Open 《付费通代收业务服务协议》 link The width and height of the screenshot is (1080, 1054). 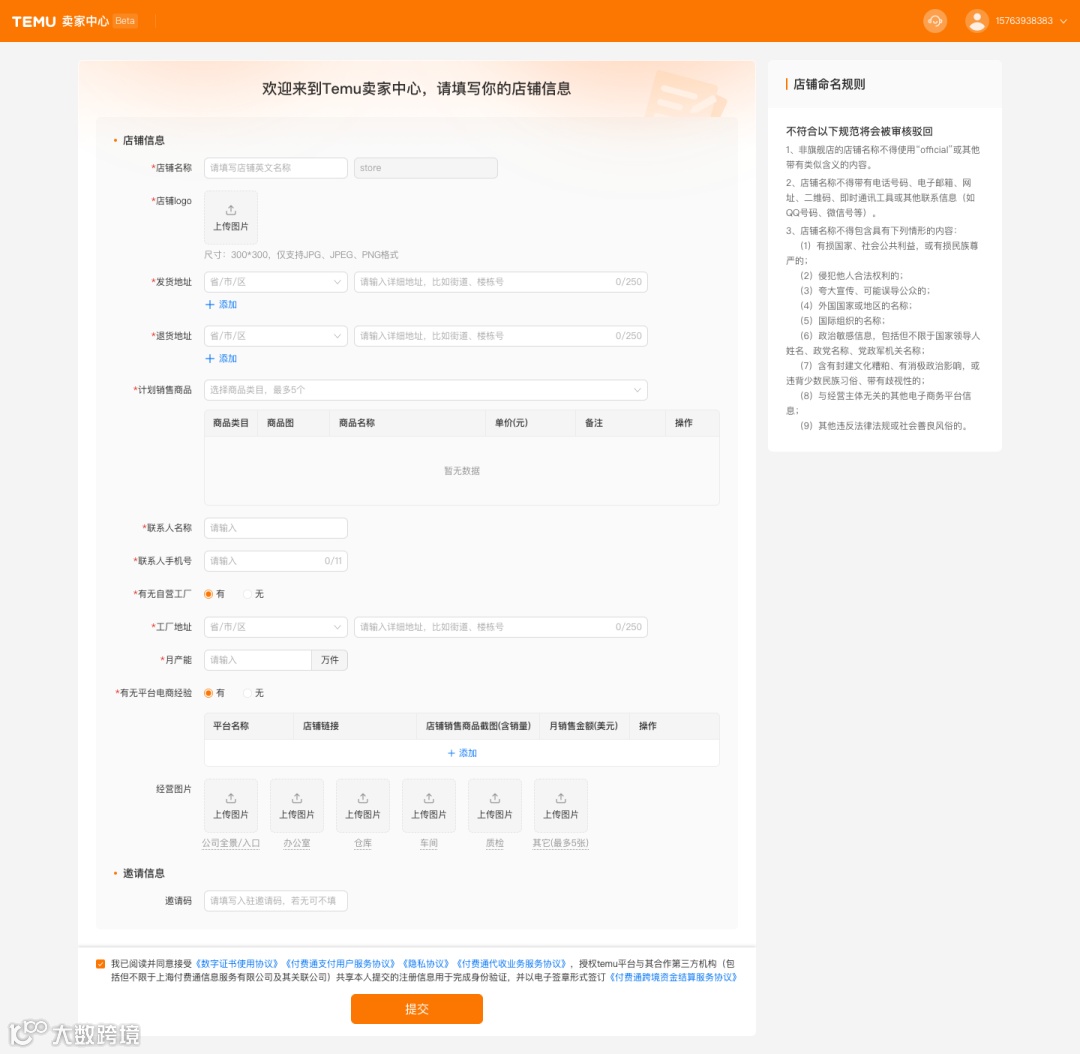(512, 964)
